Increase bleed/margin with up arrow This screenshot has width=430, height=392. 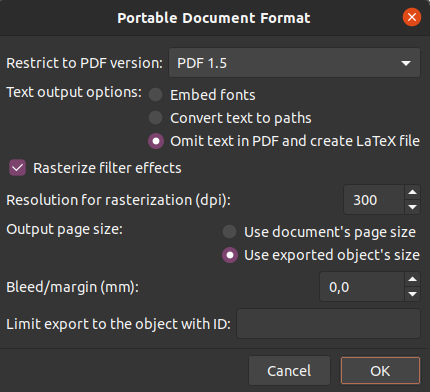[x=413, y=279]
